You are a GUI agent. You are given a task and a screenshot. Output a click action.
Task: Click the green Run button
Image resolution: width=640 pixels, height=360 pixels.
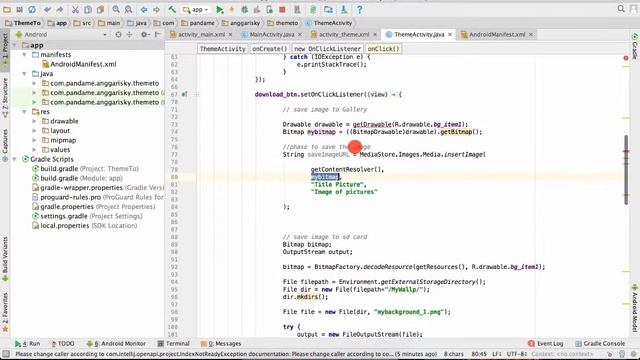[220, 9]
